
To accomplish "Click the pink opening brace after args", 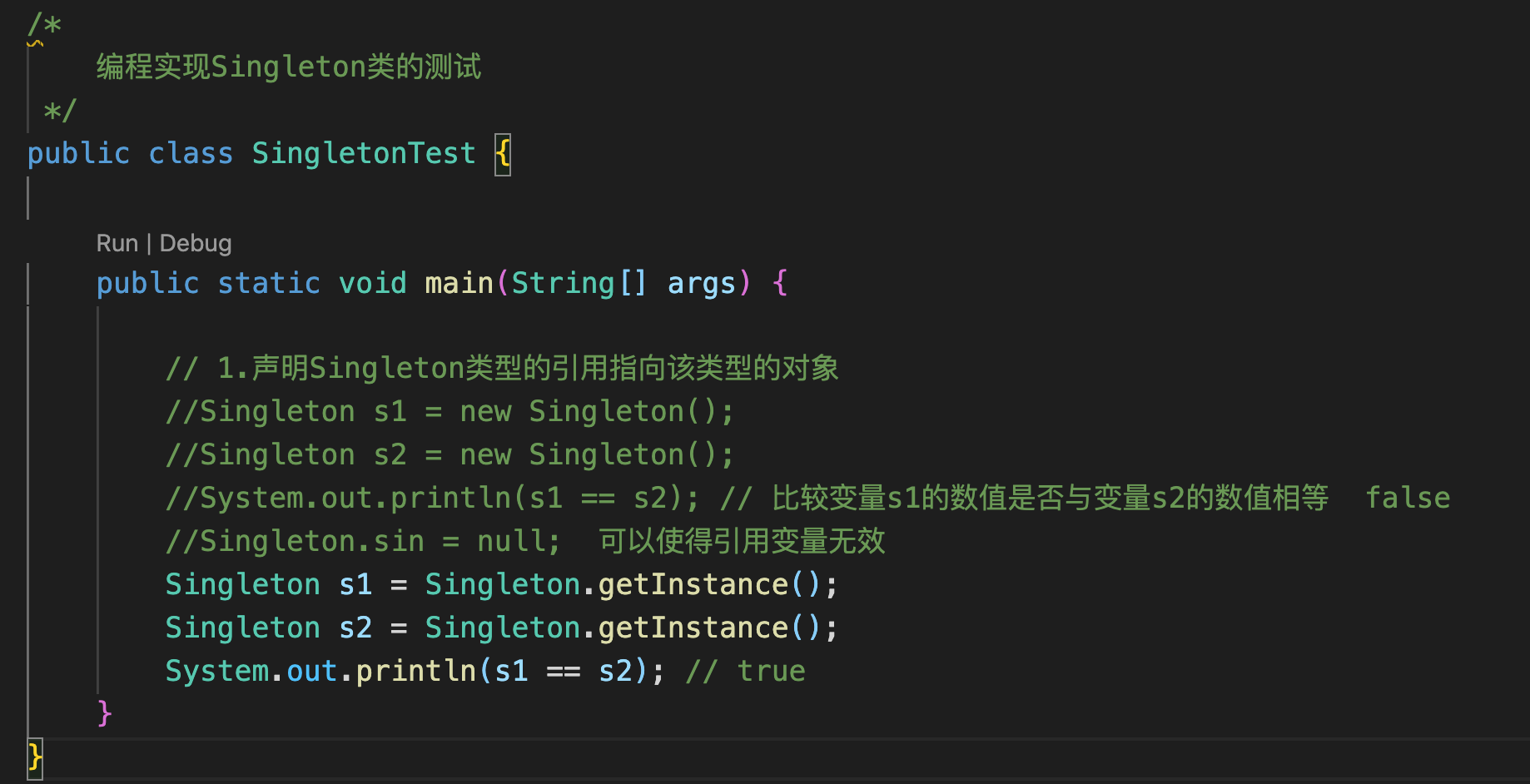I will pyautogui.click(x=780, y=284).
